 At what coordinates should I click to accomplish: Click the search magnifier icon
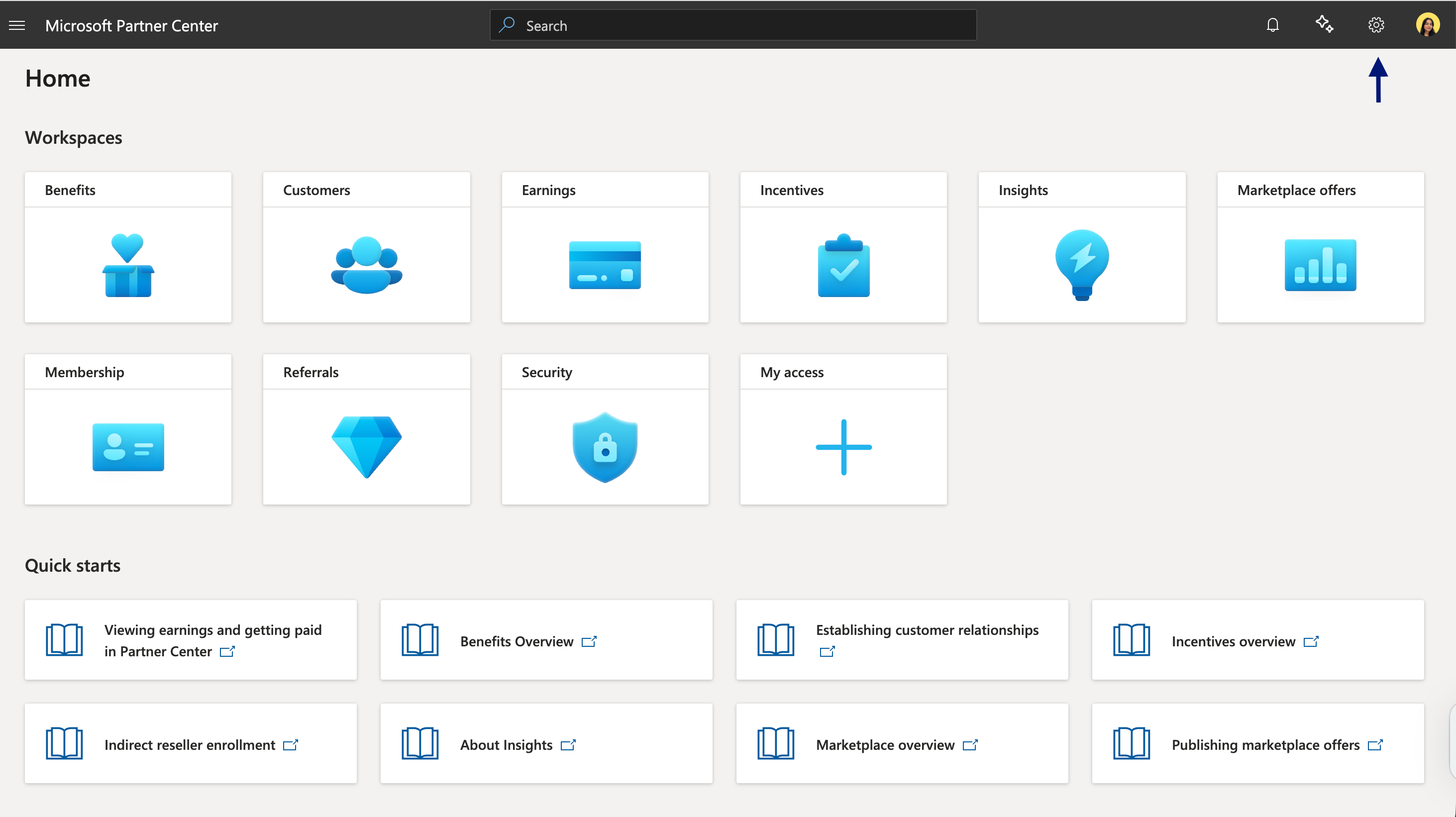507,25
